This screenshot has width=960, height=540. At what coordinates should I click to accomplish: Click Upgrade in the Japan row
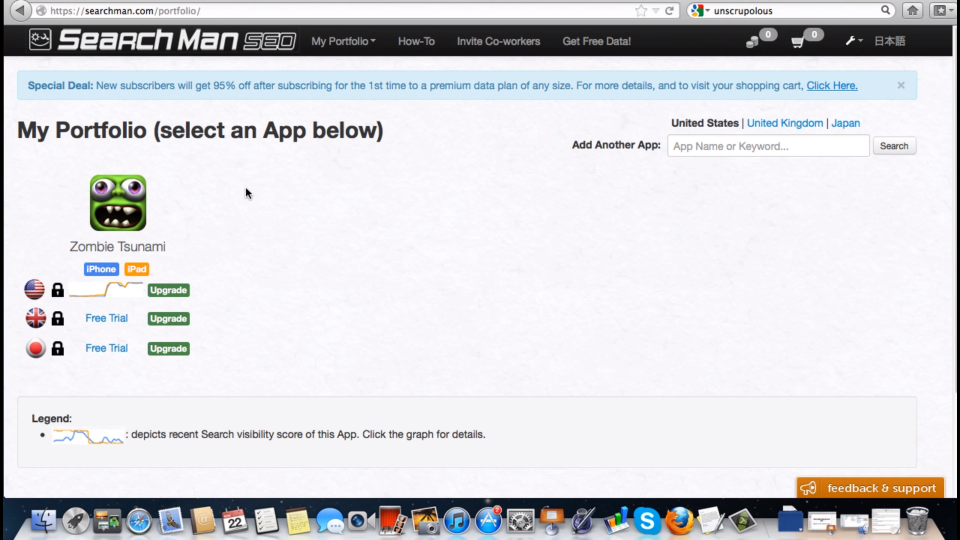(168, 348)
